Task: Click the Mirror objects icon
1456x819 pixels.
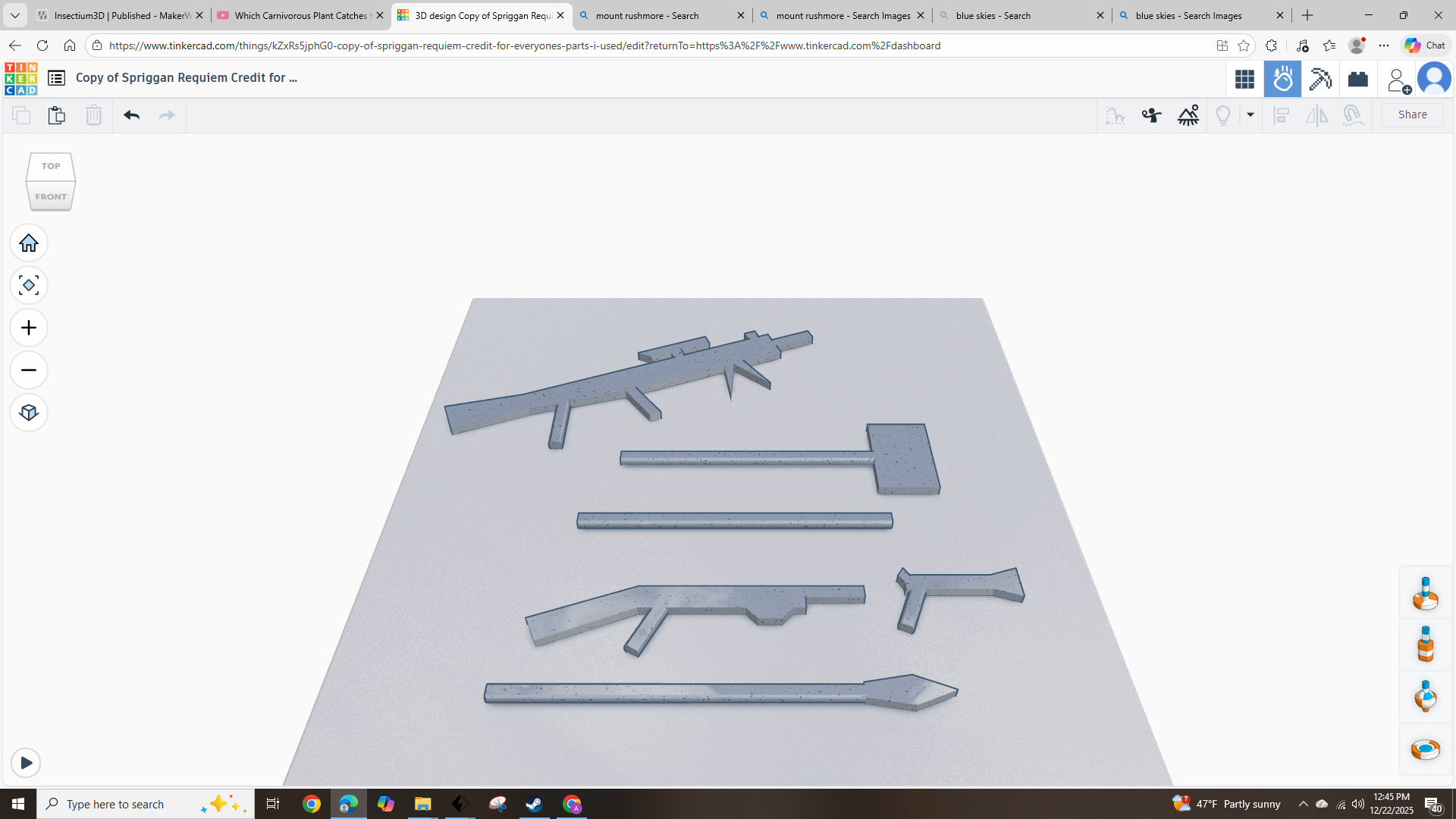Action: [x=1317, y=115]
